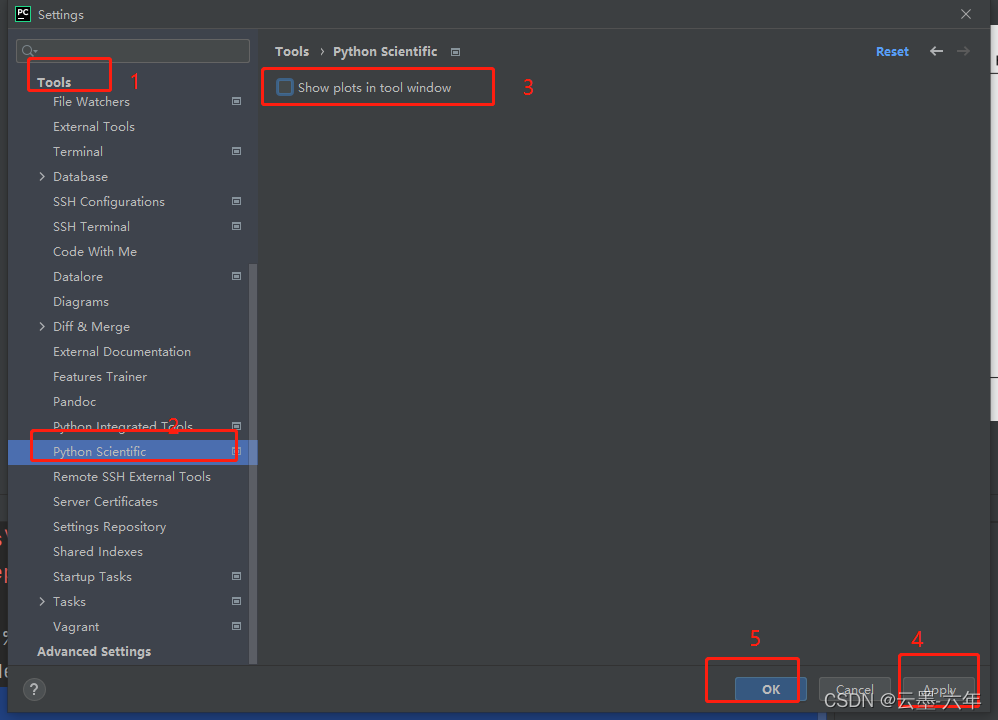
Task: Click the icon beside Datalore
Action: [x=236, y=276]
